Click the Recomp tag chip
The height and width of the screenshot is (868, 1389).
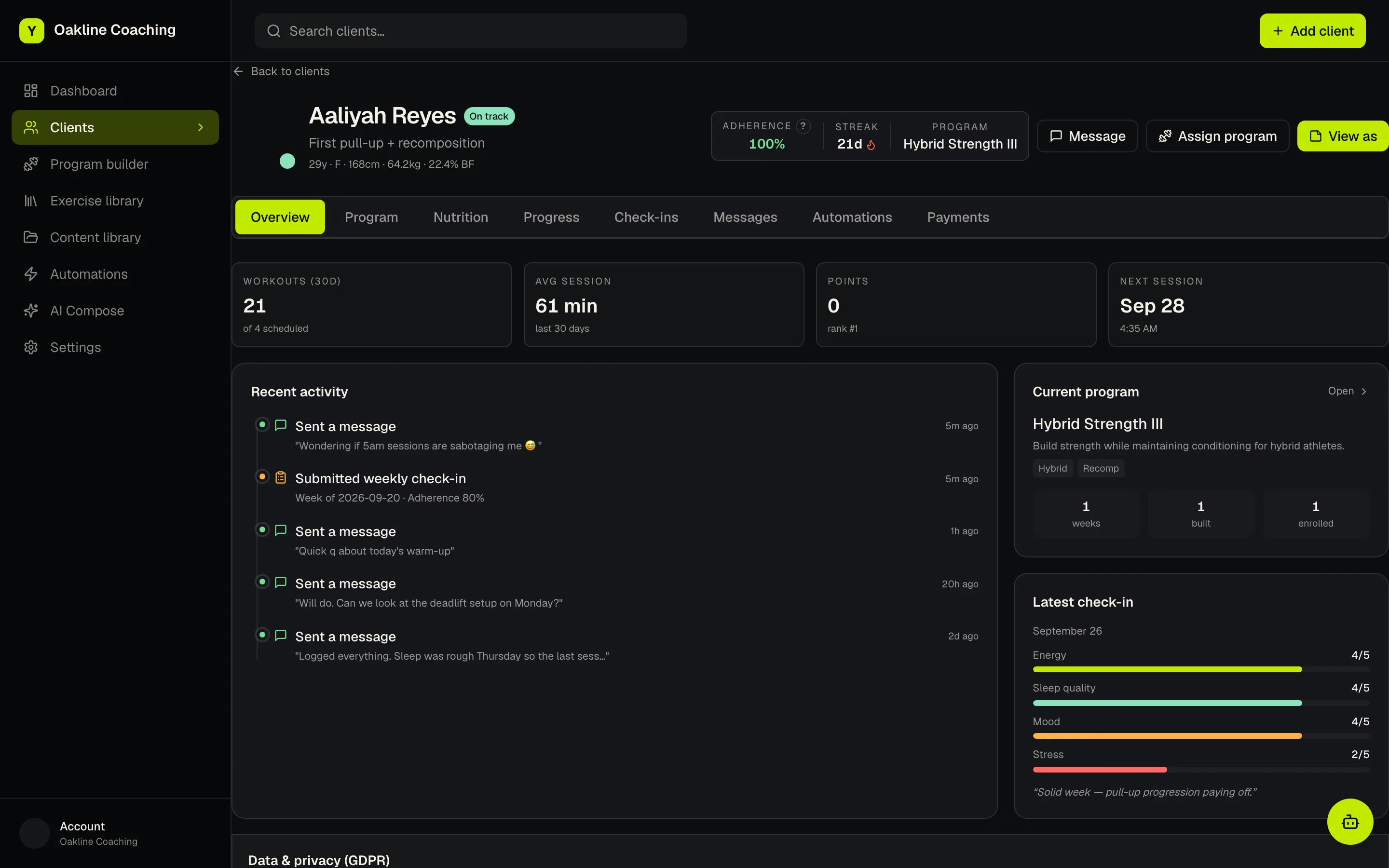1100,468
